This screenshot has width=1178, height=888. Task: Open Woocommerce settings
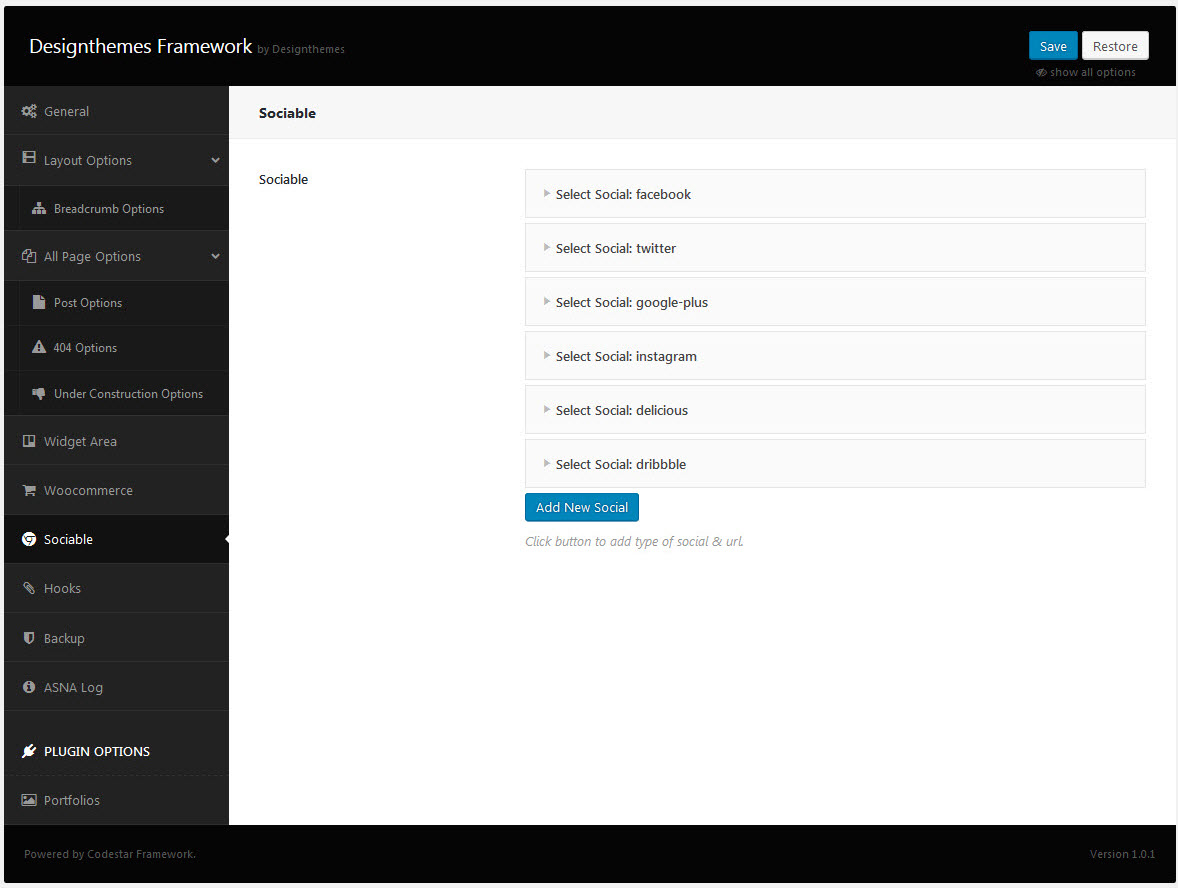tap(116, 491)
